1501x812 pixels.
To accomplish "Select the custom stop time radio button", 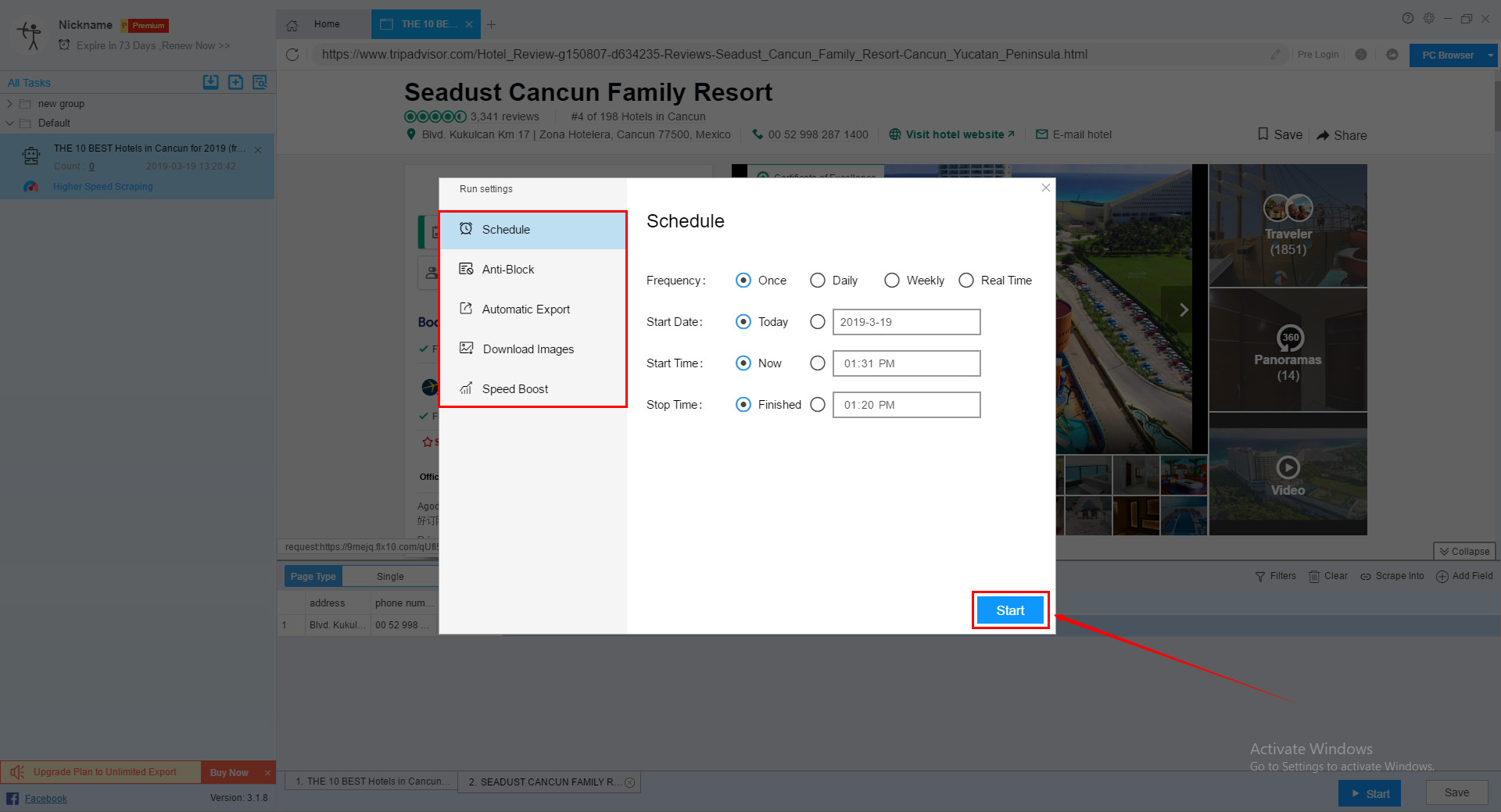I will [x=818, y=405].
